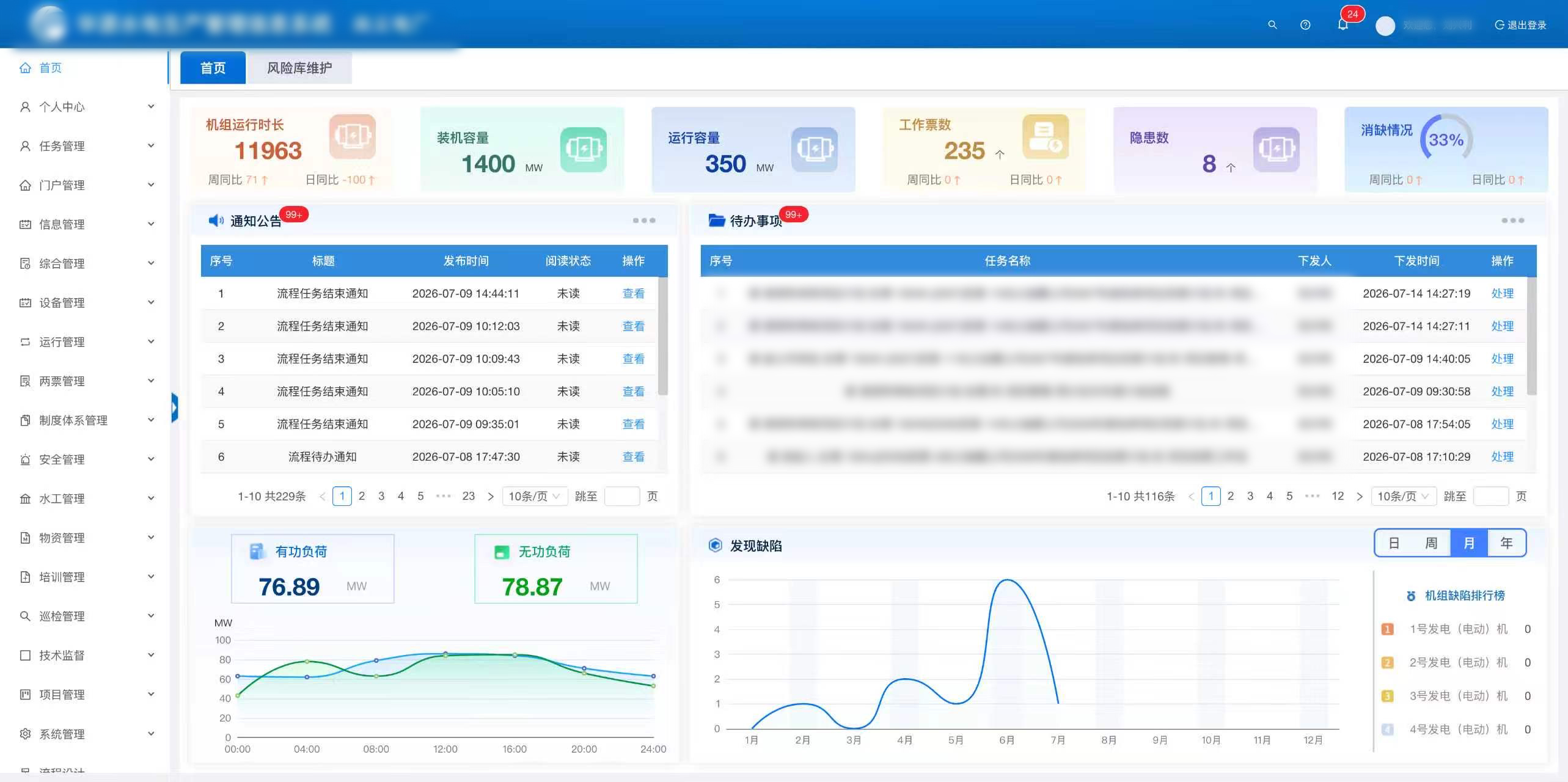Click next-page arrow in 通知公告 pagination
This screenshot has height=782, width=1568.
pyautogui.click(x=490, y=497)
